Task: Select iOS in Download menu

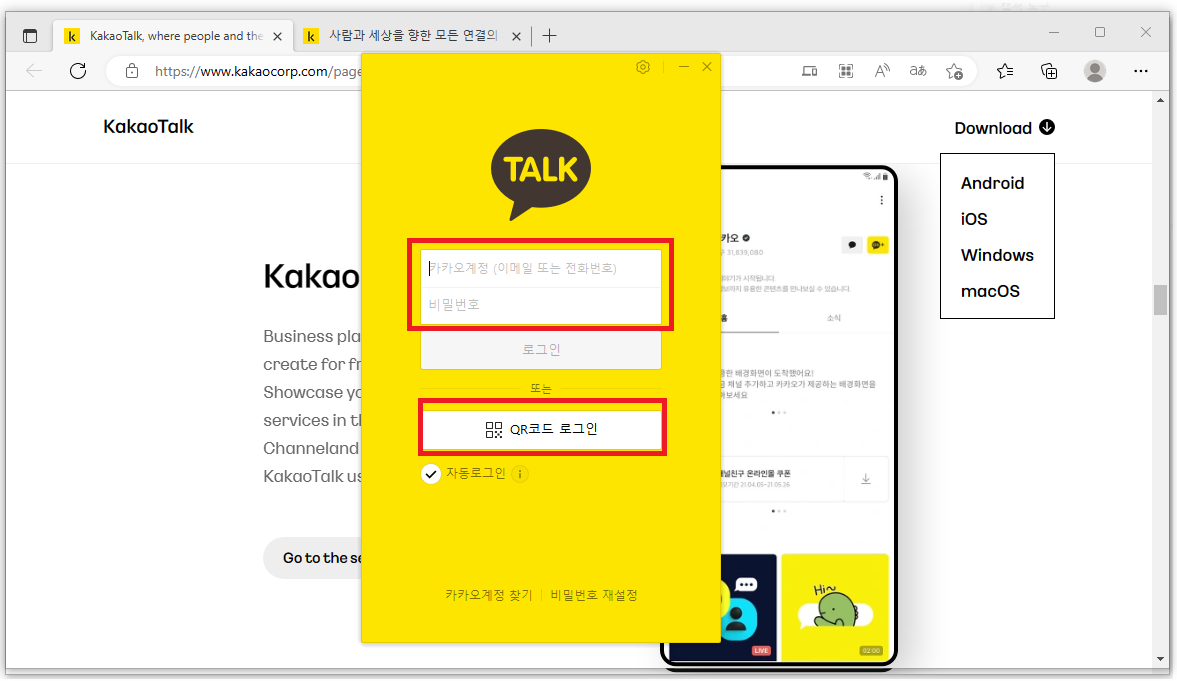Action: pyautogui.click(x=974, y=219)
